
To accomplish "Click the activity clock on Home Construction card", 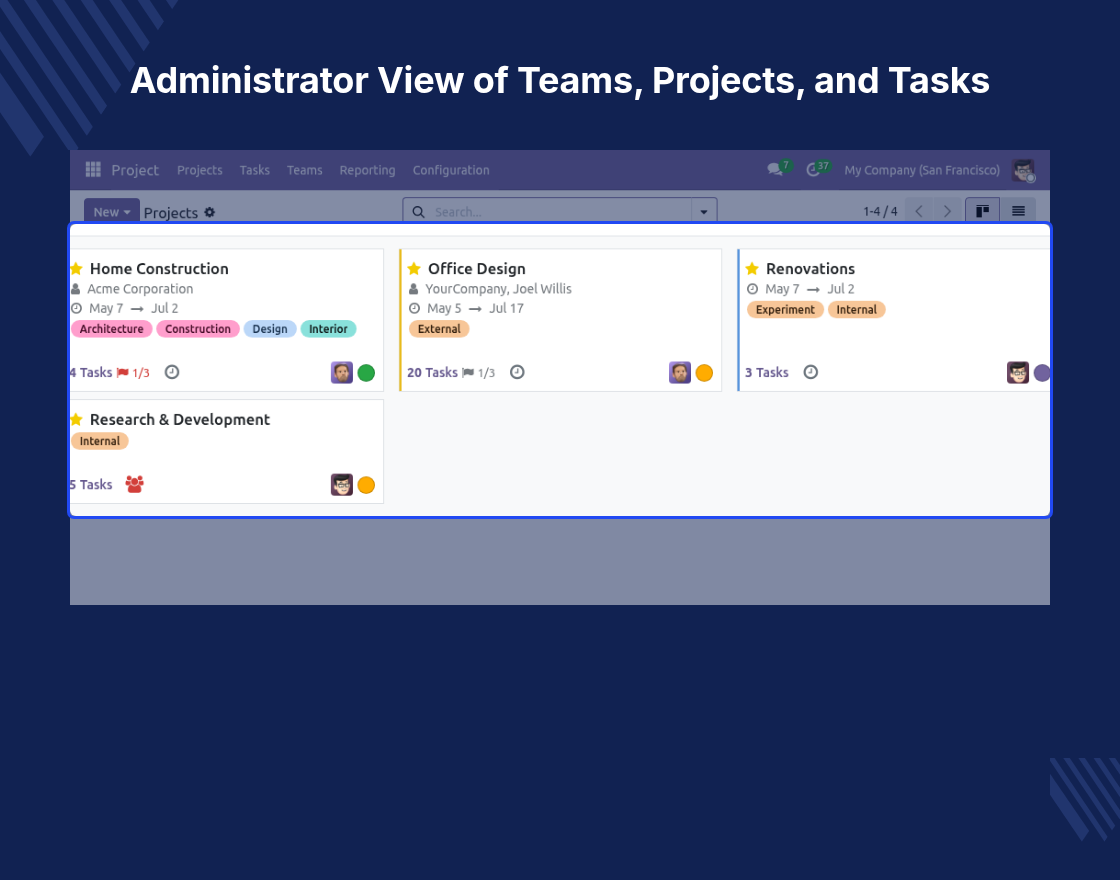I will pos(171,372).
